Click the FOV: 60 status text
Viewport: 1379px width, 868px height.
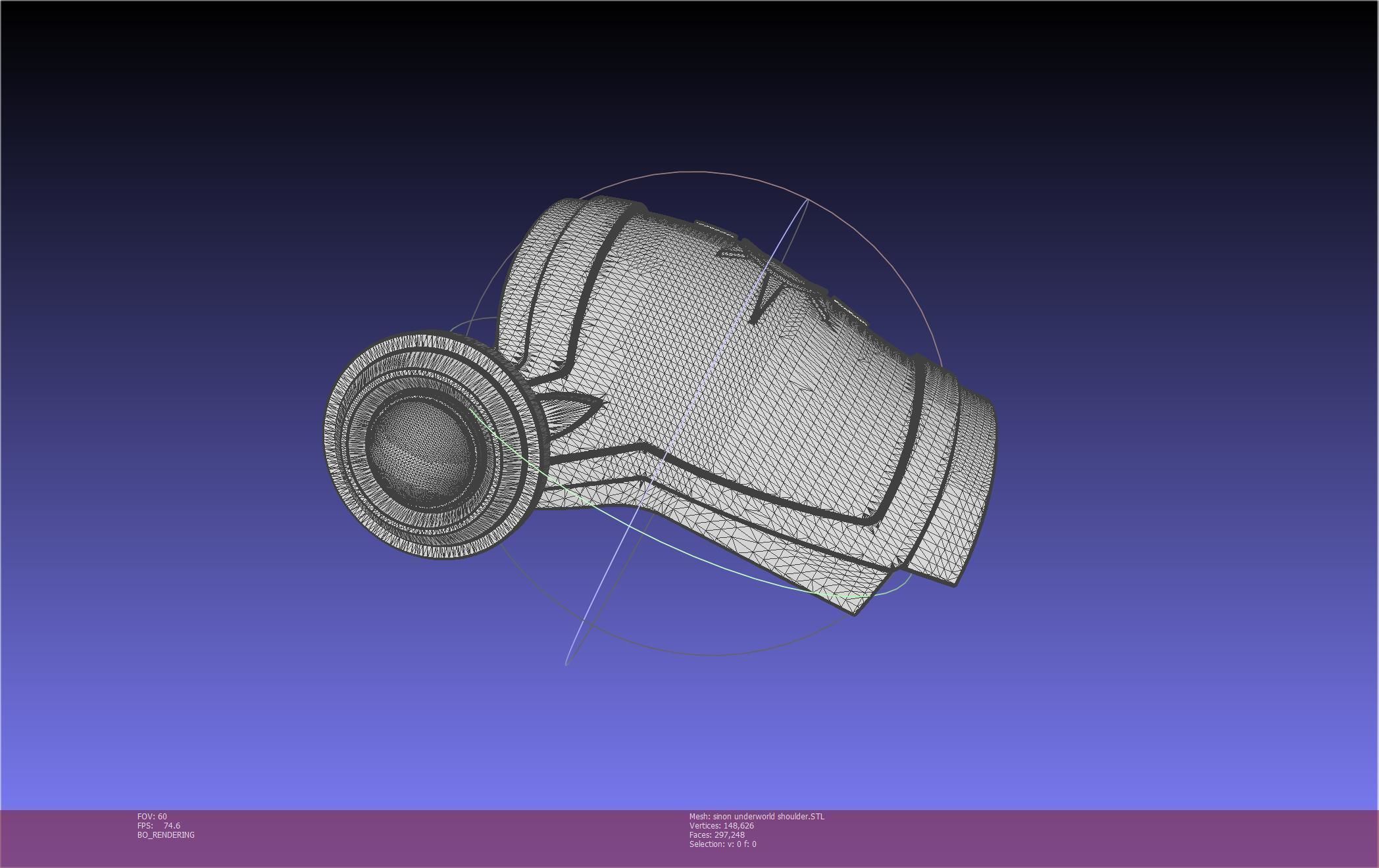pos(152,816)
